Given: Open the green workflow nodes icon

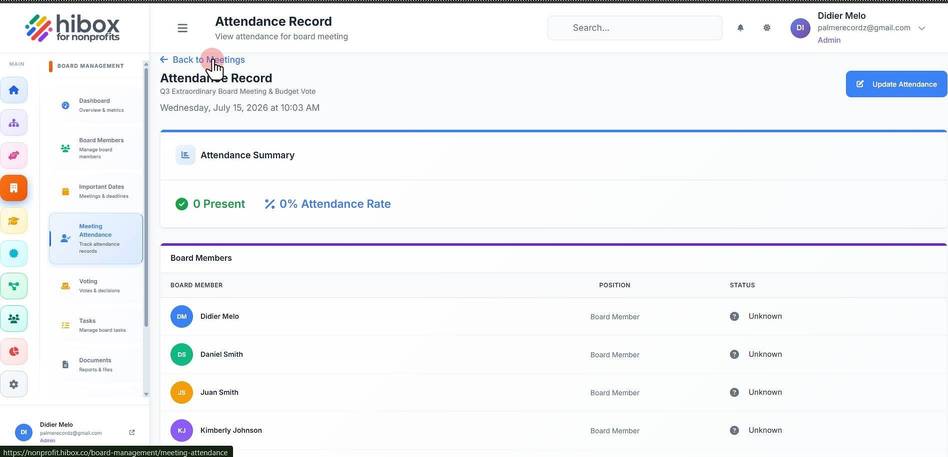Looking at the screenshot, I should click(x=14, y=286).
